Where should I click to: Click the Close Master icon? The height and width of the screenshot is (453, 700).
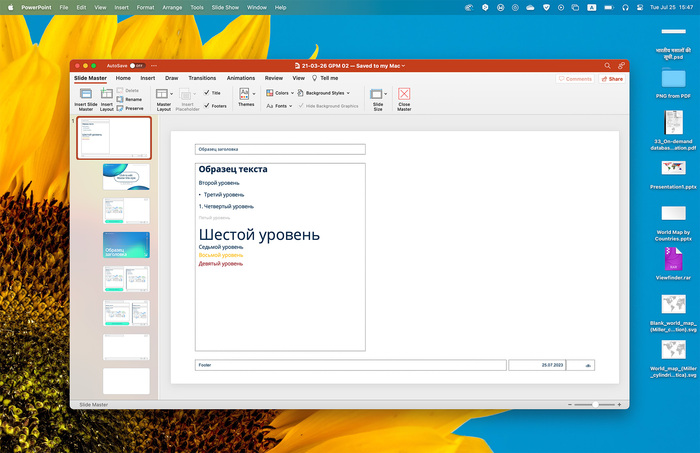pyautogui.click(x=404, y=94)
